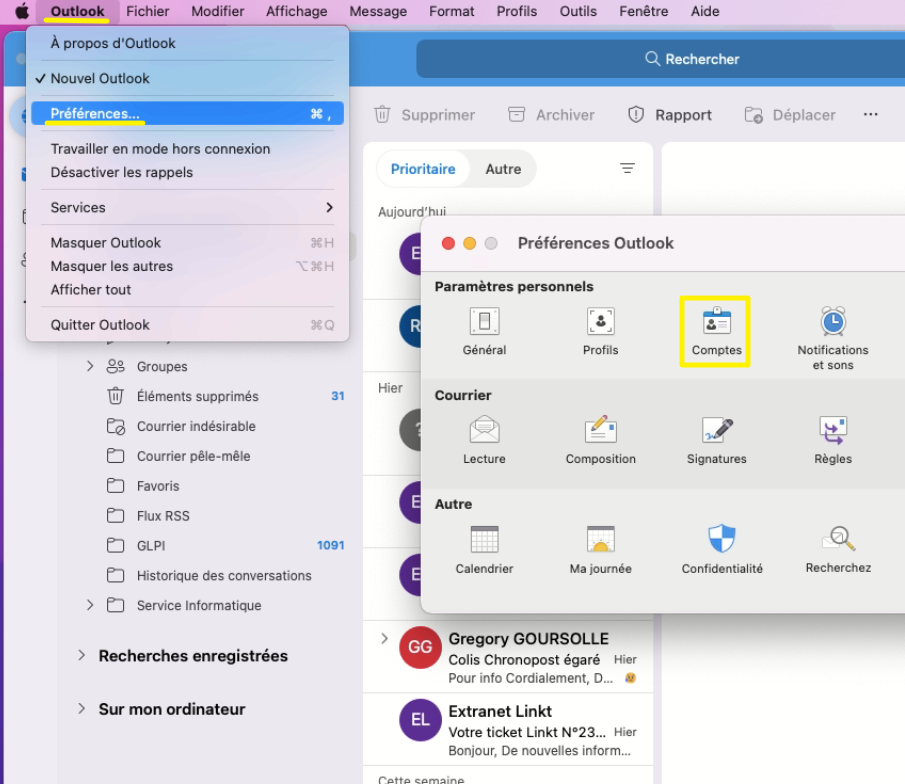Open the Modifier menu

218,11
